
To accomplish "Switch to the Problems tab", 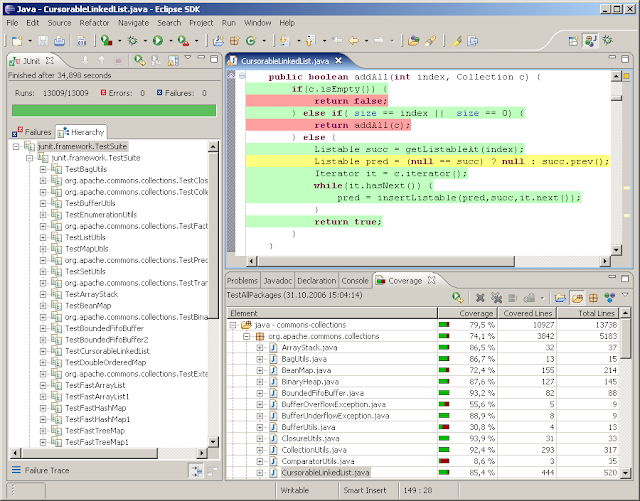I will click(242, 281).
